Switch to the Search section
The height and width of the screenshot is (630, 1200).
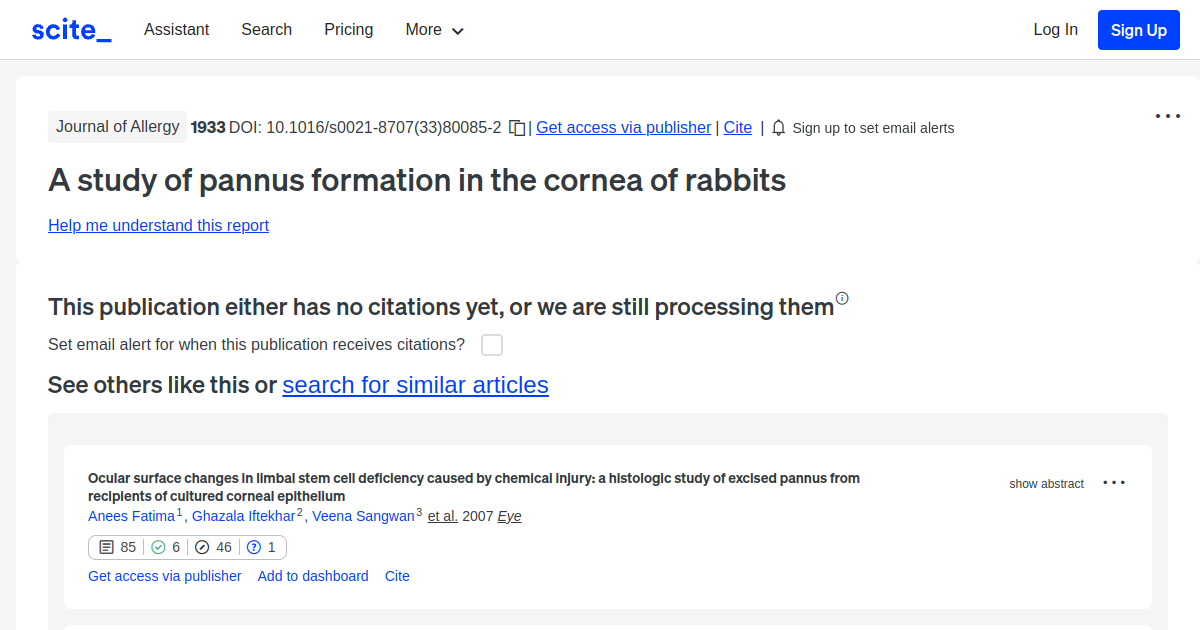(x=266, y=30)
